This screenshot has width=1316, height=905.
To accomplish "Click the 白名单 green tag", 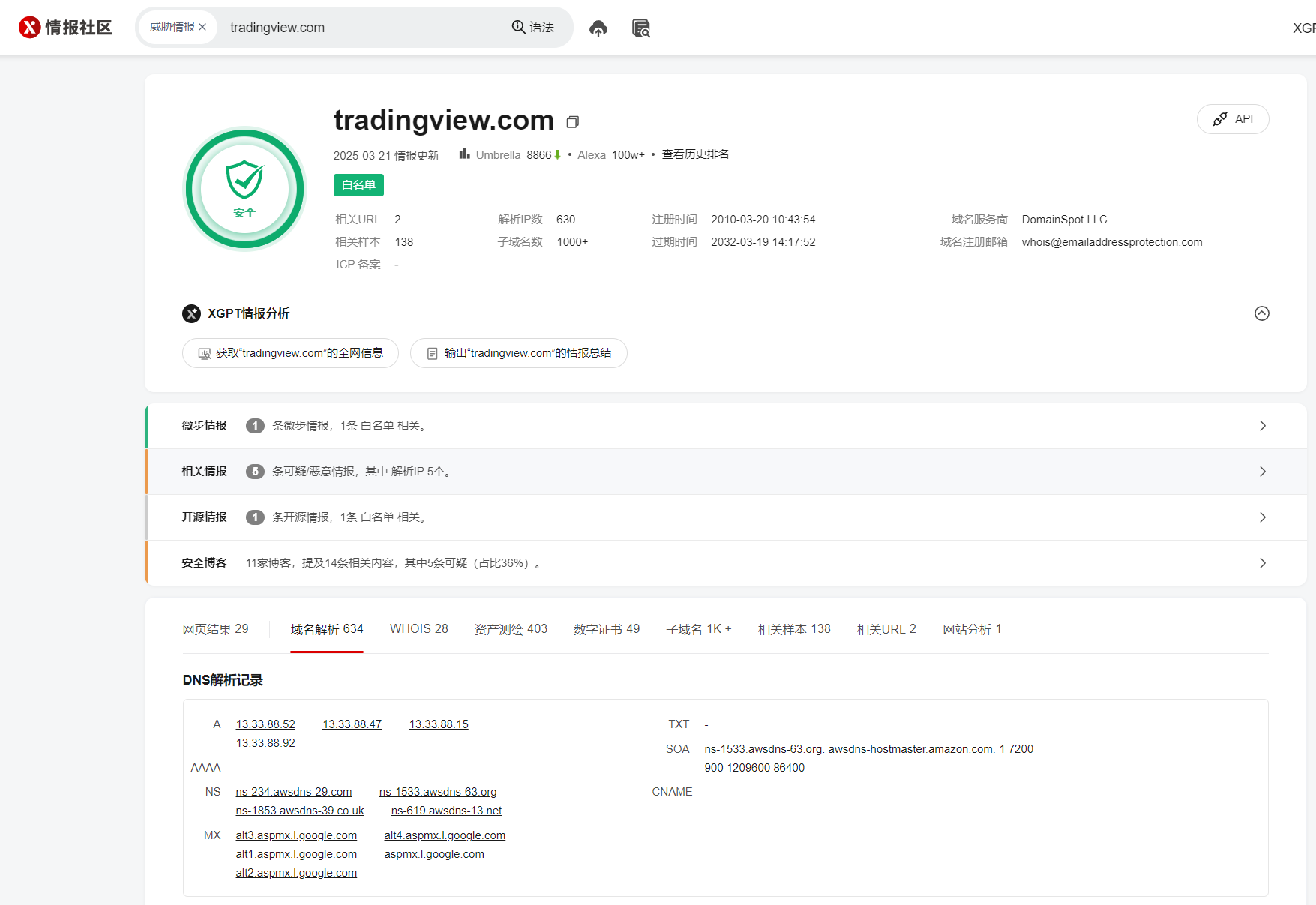I will click(x=358, y=185).
